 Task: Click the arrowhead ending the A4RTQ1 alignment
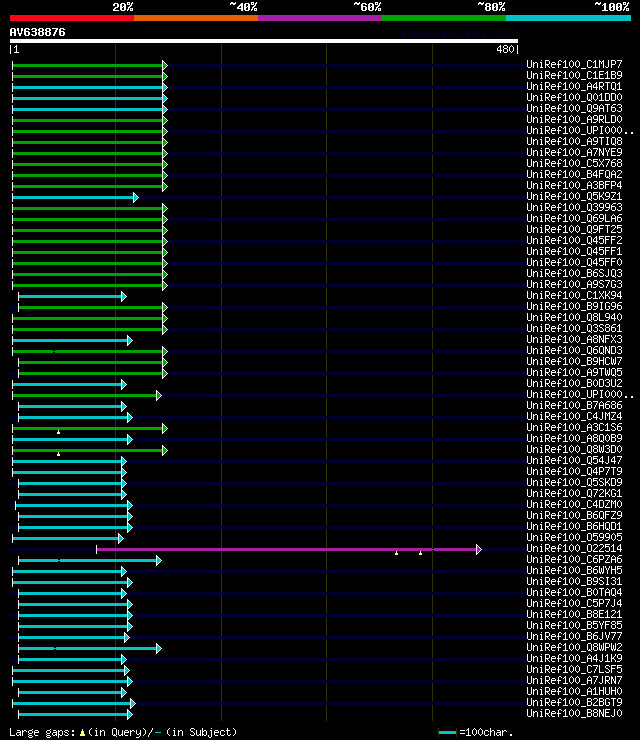pyautogui.click(x=165, y=87)
